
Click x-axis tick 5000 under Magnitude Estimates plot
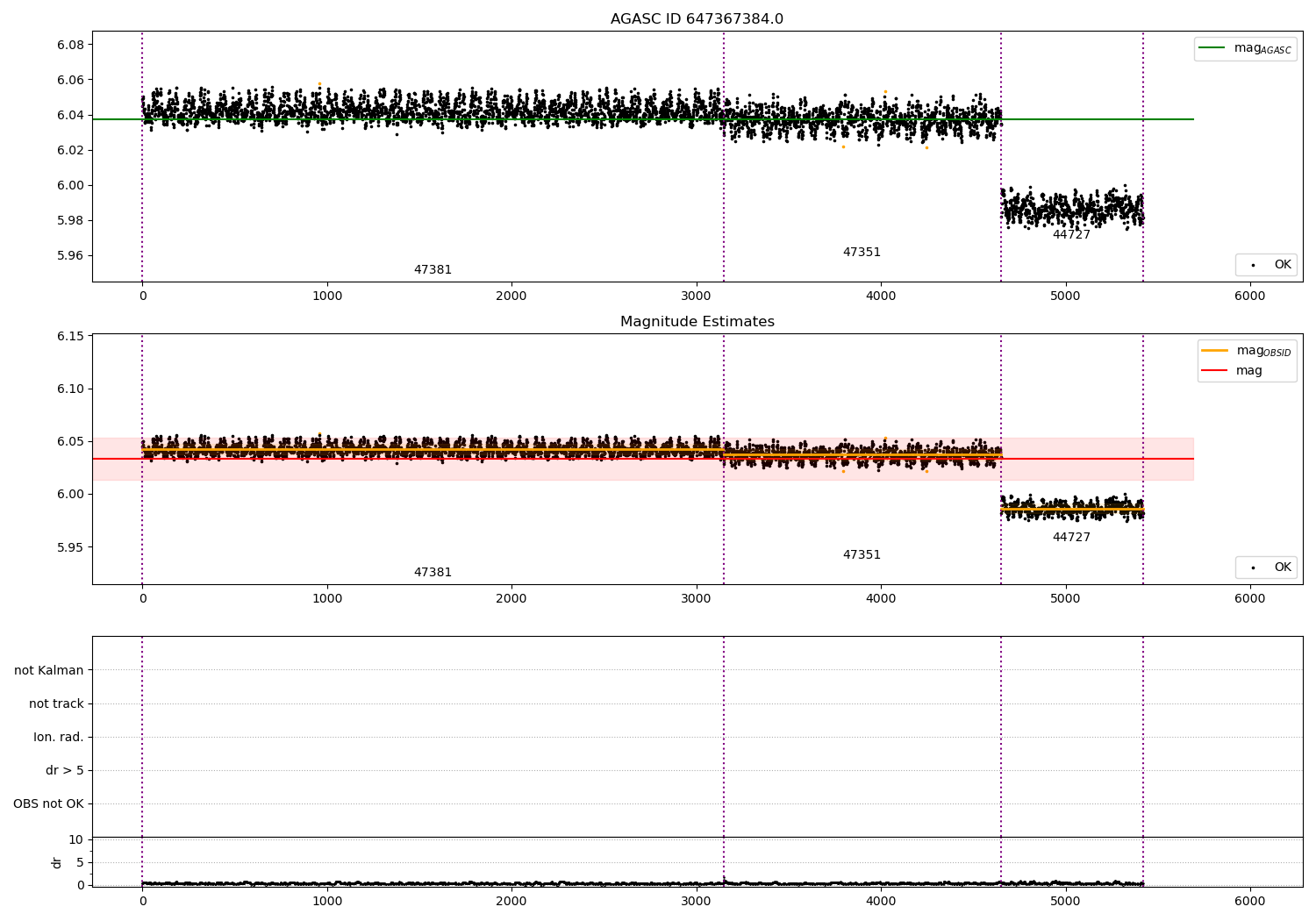[x=1065, y=599]
